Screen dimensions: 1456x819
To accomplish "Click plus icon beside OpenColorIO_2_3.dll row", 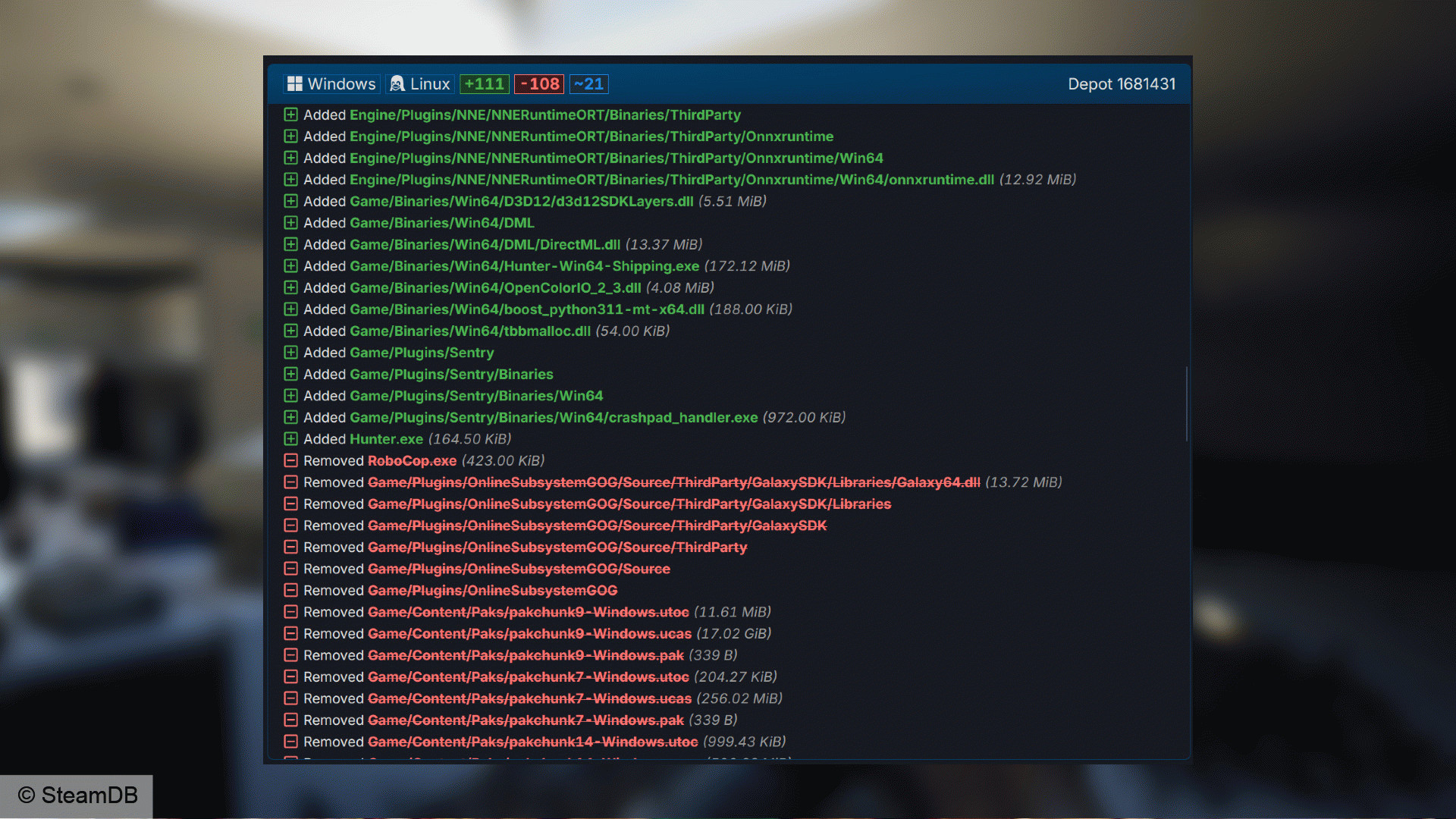I will coord(290,287).
